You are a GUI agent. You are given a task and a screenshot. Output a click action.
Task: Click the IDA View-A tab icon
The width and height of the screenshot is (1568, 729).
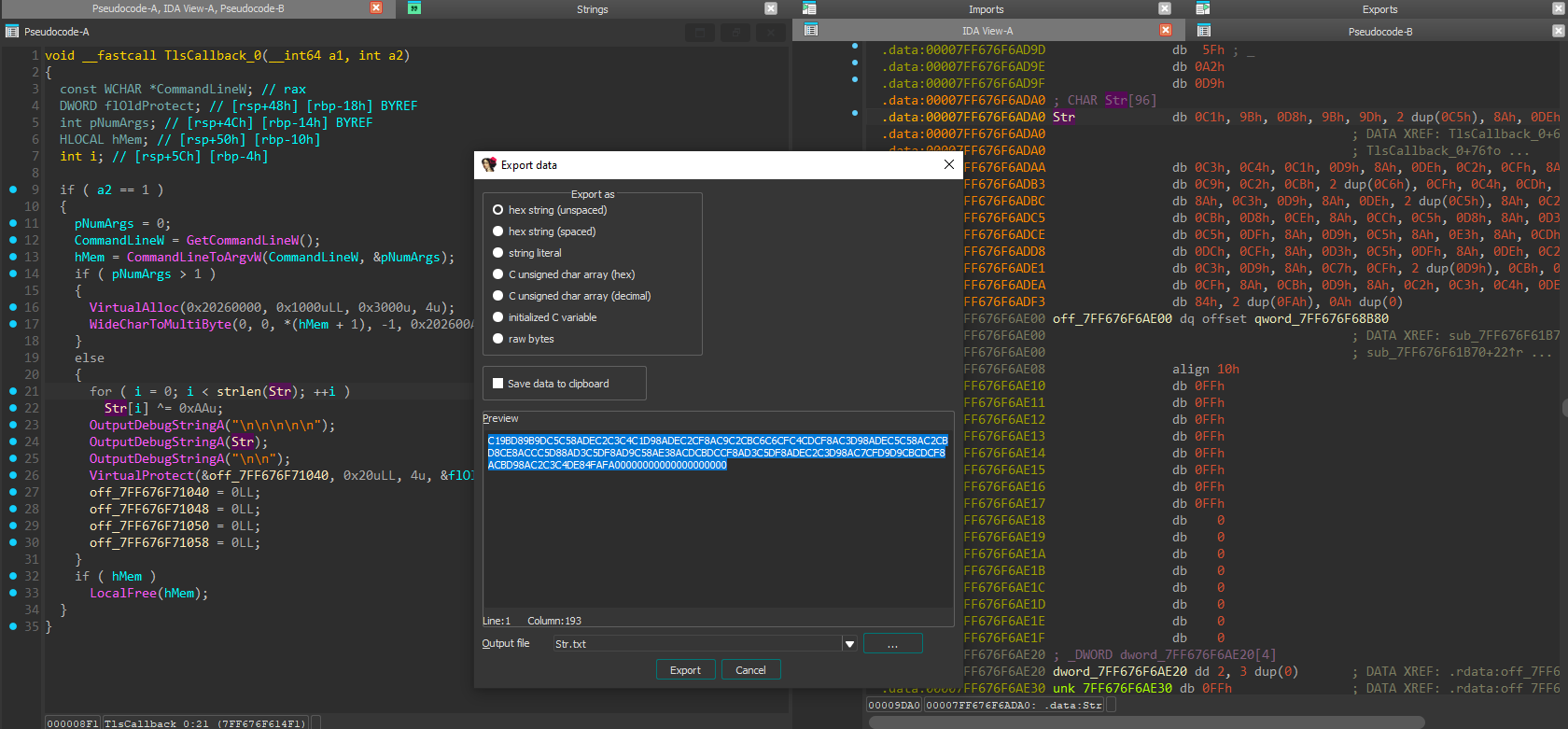(811, 30)
